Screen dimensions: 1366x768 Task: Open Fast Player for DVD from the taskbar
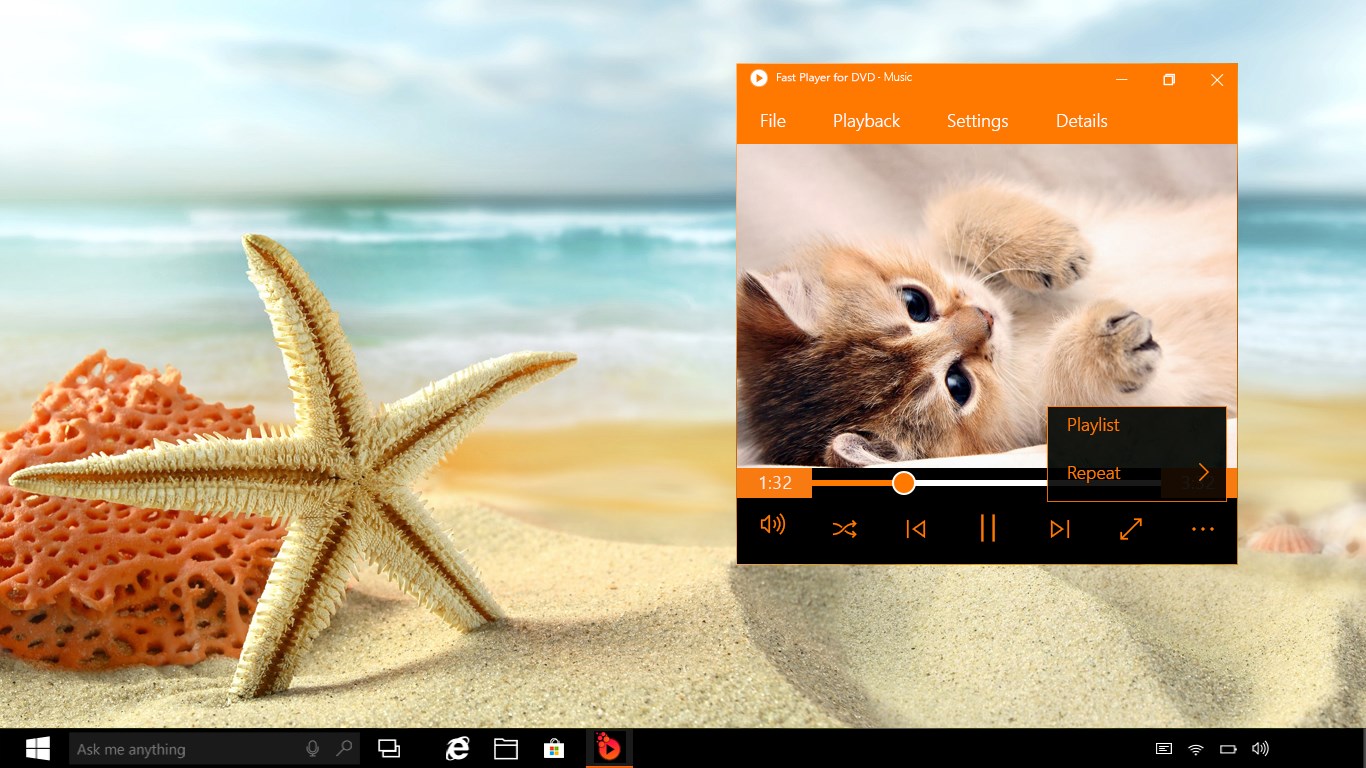pos(609,747)
